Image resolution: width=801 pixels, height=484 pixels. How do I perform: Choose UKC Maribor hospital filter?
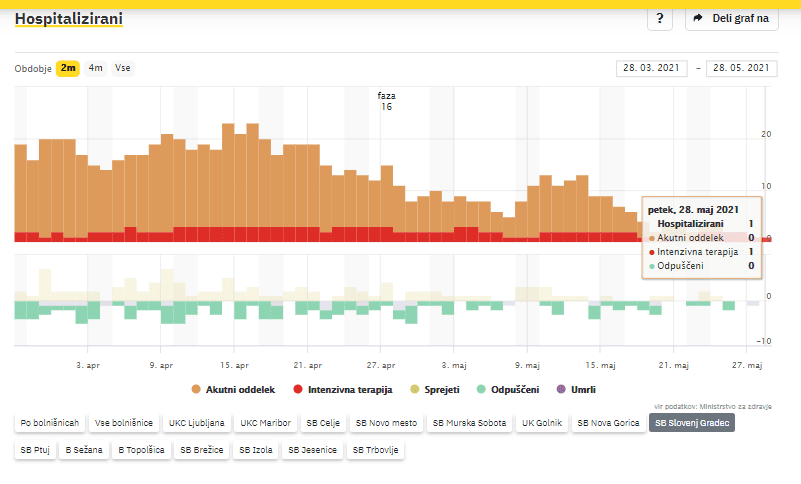pyautogui.click(x=265, y=423)
